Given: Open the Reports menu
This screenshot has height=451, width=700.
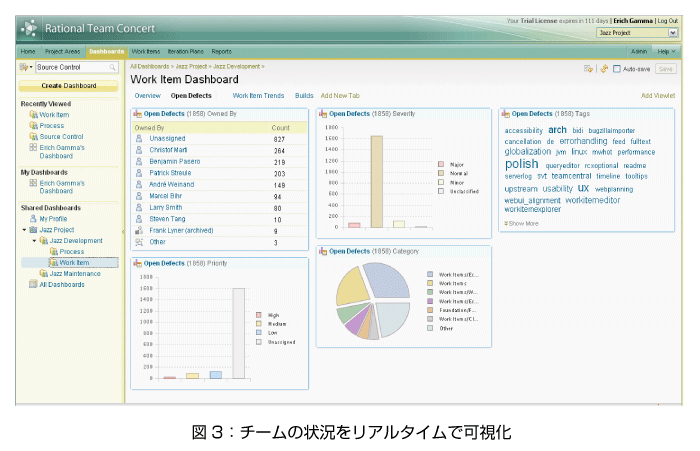Looking at the screenshot, I should pos(221,51).
